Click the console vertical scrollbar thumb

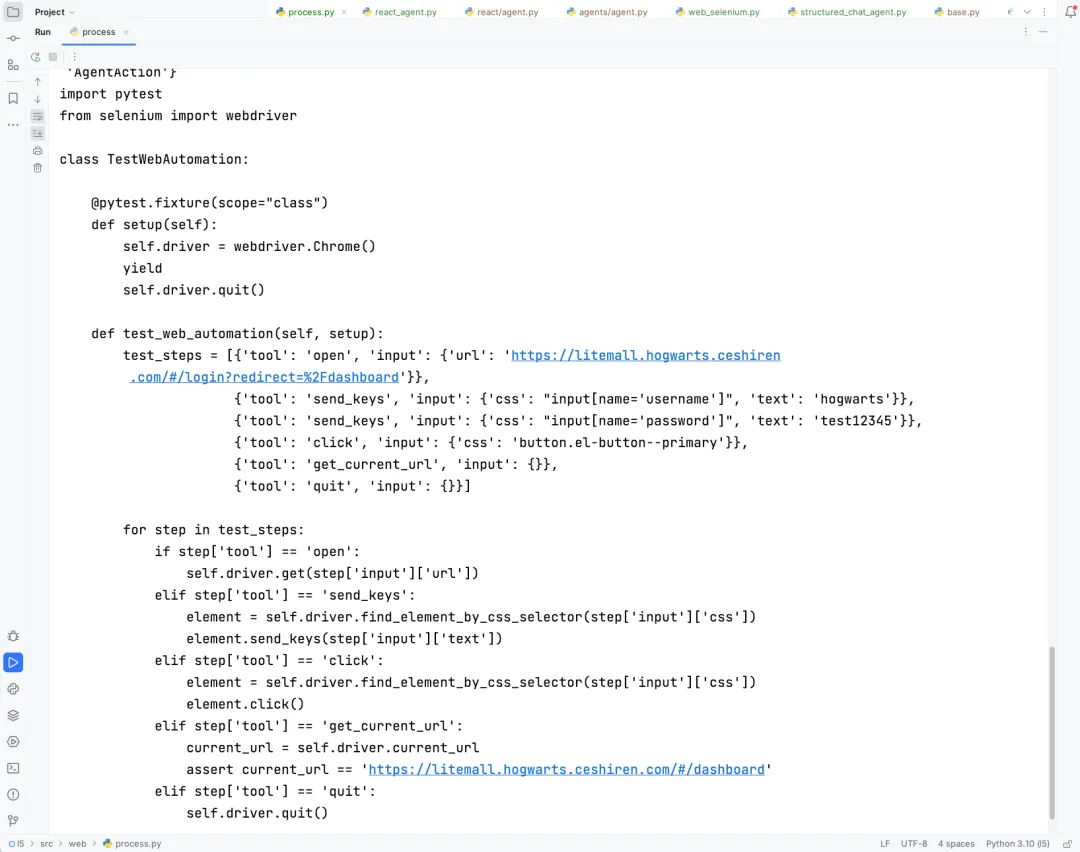[x=1052, y=733]
